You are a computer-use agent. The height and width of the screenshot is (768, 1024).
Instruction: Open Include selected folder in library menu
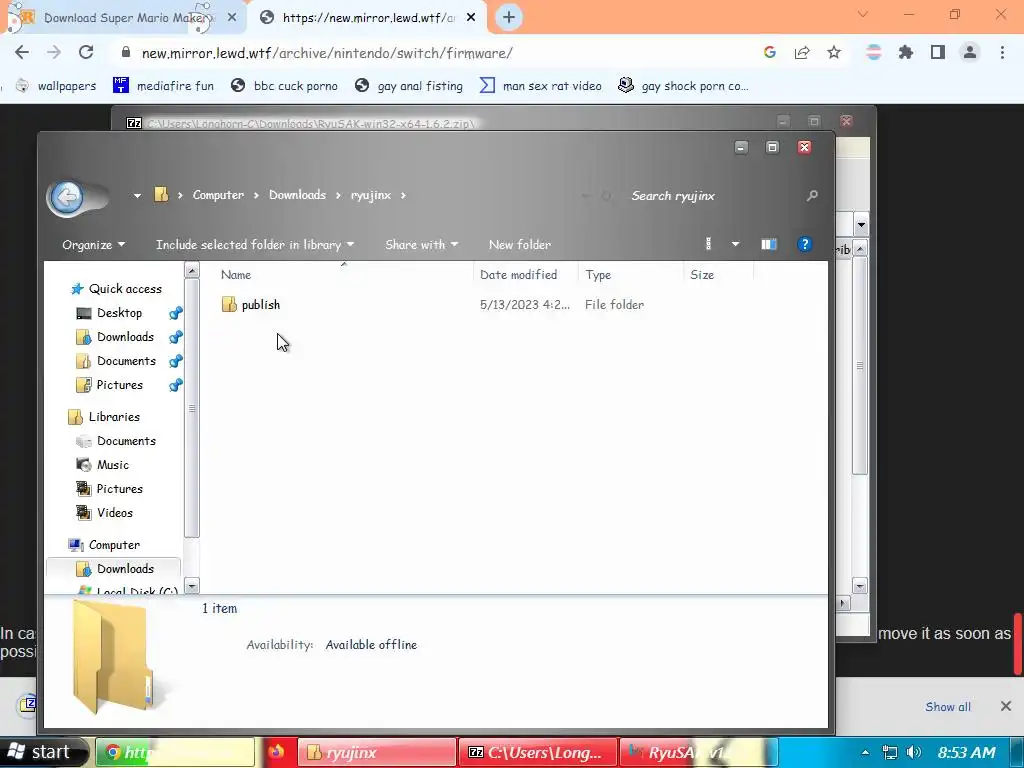255,244
